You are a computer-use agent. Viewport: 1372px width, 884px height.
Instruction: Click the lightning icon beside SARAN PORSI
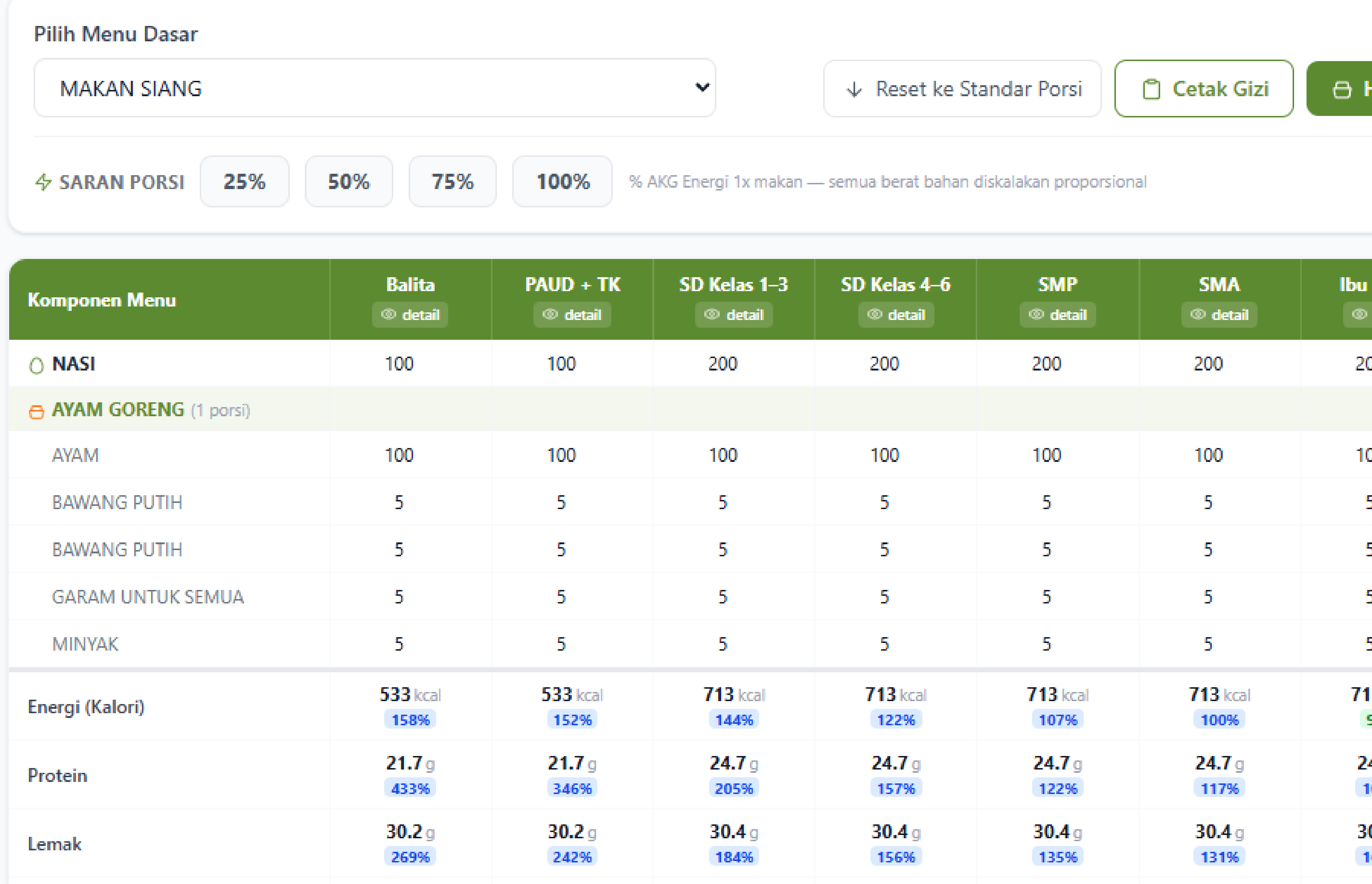point(43,182)
